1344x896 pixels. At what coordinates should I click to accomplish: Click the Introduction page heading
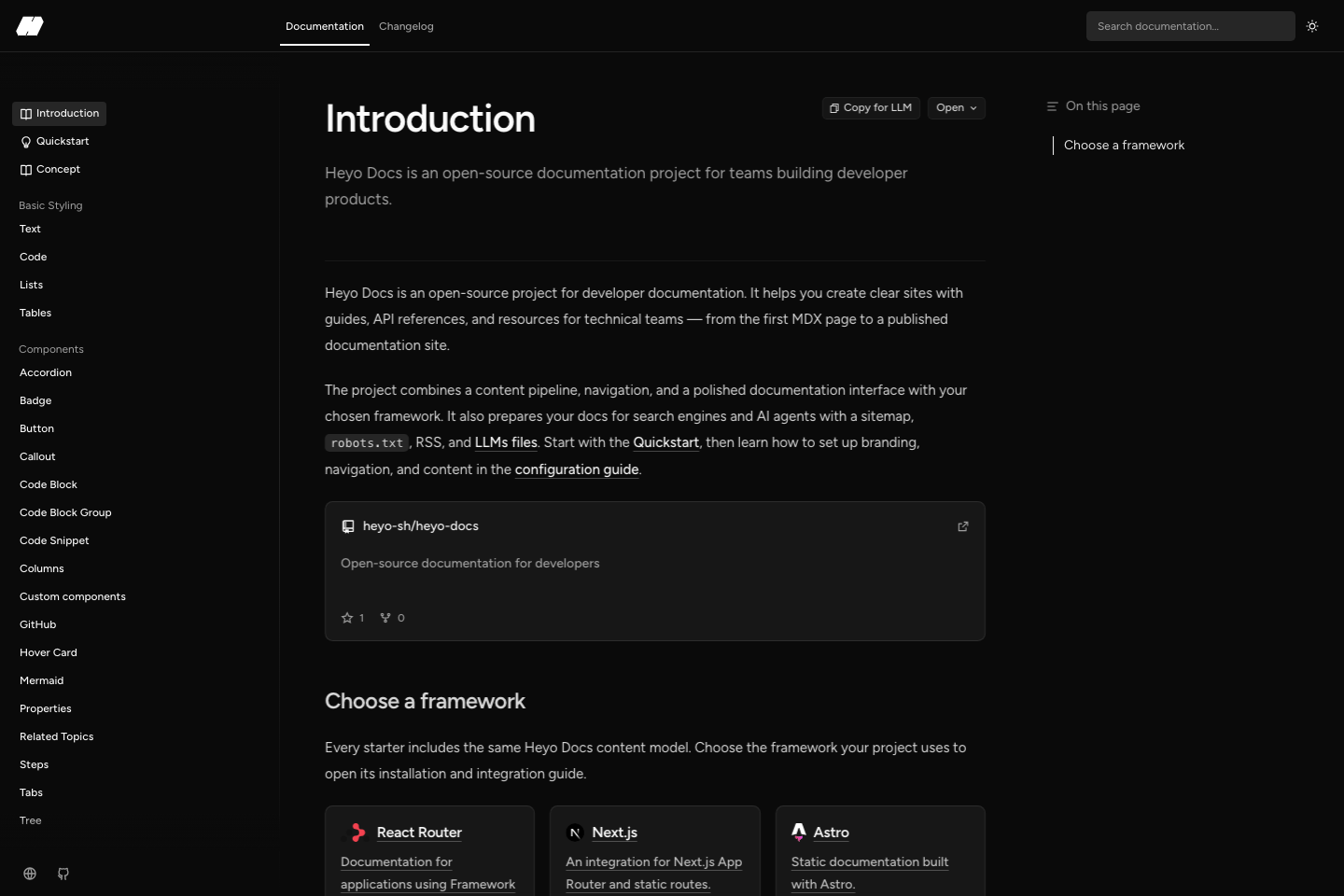pyautogui.click(x=430, y=119)
